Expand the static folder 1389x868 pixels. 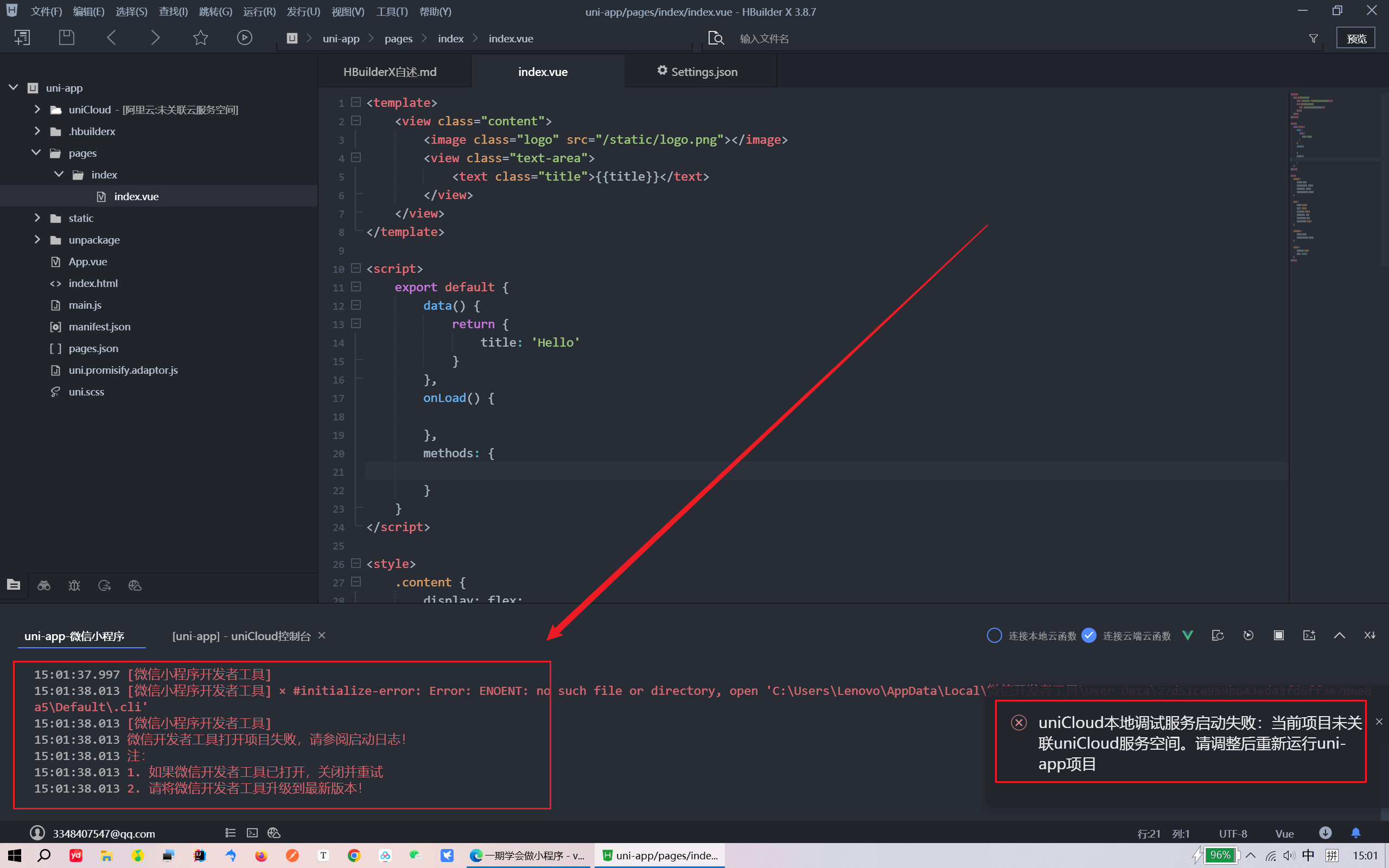(37, 218)
